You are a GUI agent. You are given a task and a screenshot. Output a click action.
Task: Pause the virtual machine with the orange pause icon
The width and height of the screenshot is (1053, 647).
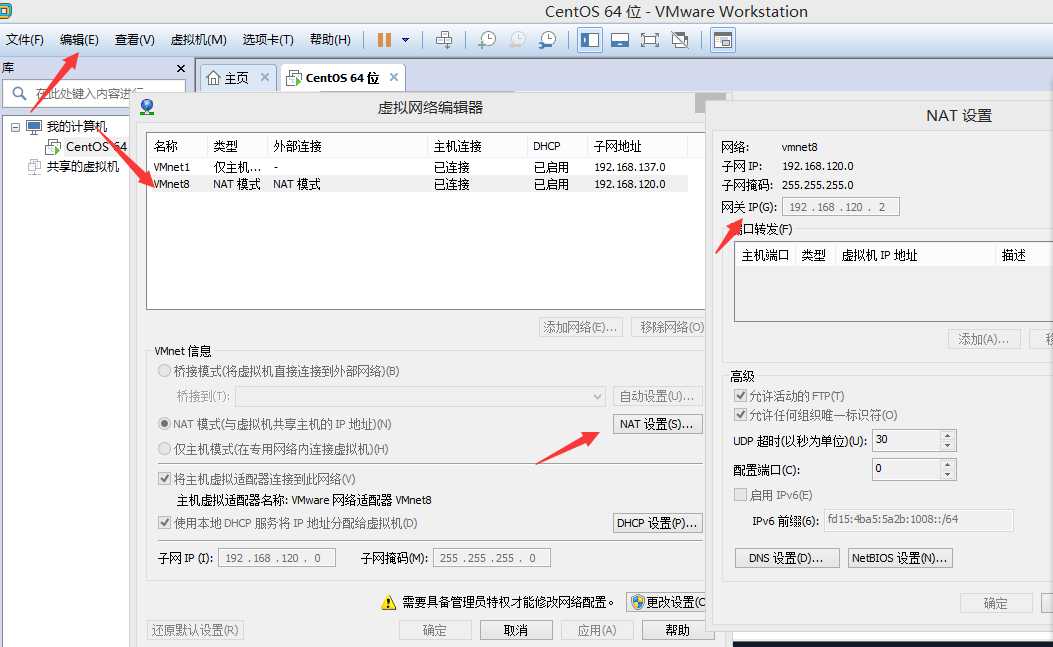(x=384, y=40)
